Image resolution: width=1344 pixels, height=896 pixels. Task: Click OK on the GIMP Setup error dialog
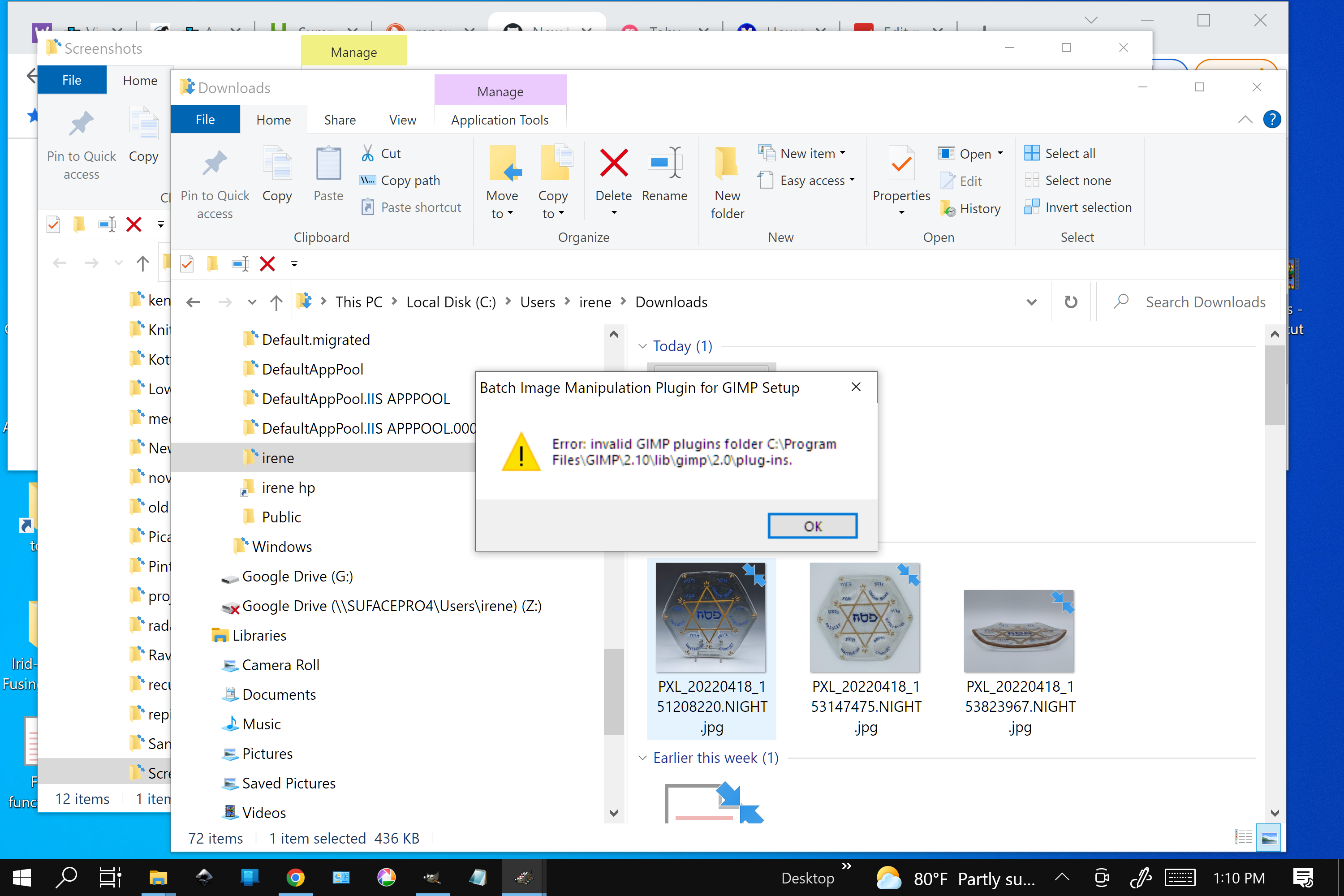[x=812, y=526]
